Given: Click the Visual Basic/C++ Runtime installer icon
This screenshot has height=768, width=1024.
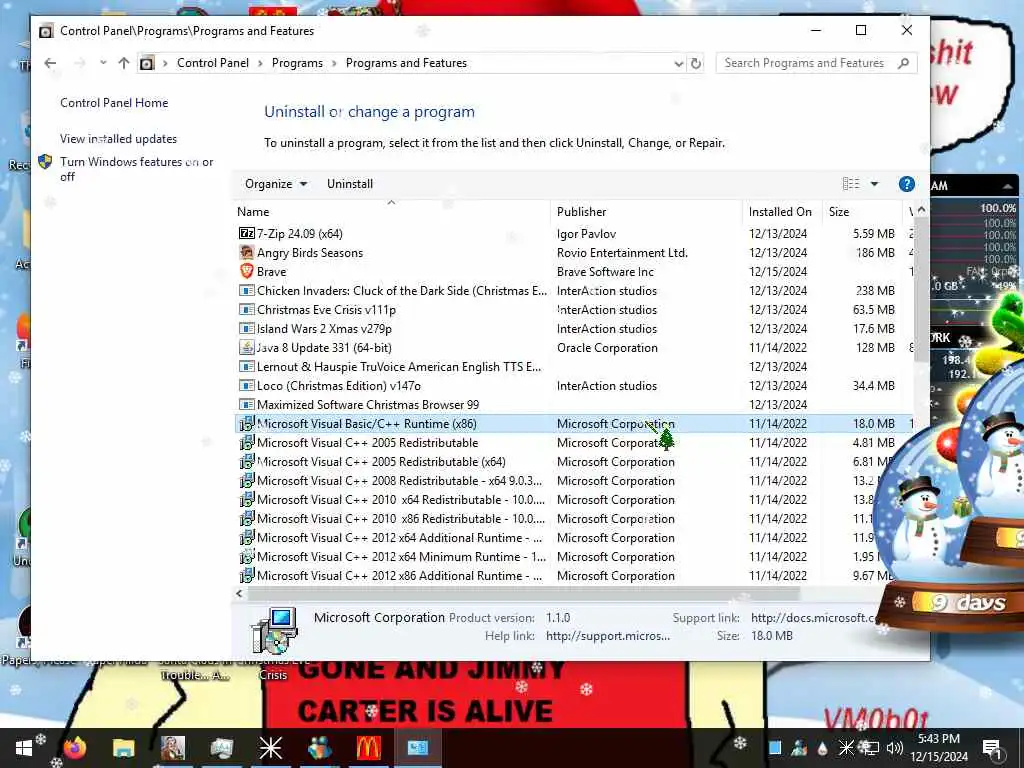Looking at the screenshot, I should [x=246, y=423].
